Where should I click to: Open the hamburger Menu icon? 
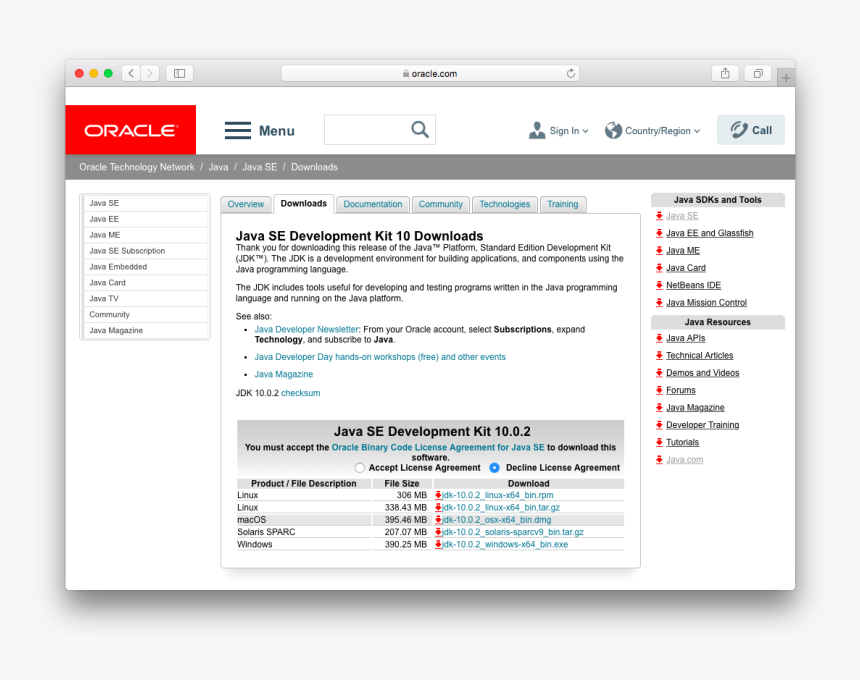(238, 130)
